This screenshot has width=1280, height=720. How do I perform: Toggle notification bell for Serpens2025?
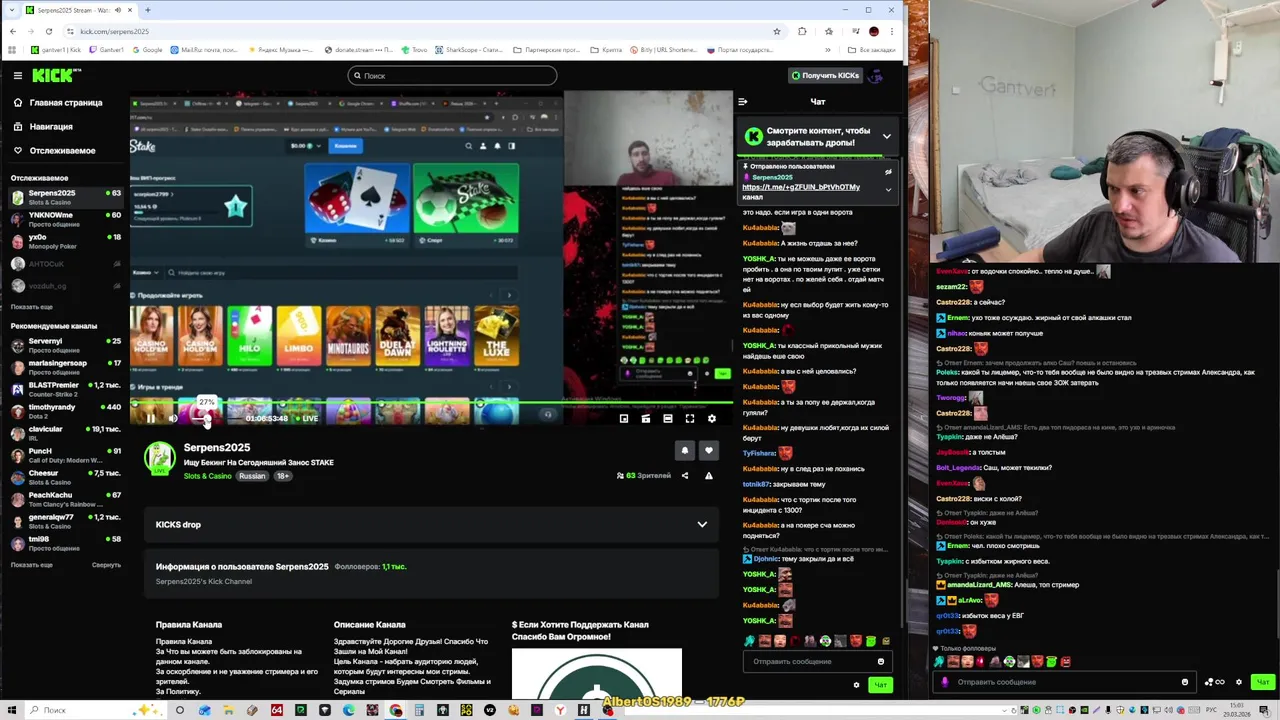coord(685,451)
